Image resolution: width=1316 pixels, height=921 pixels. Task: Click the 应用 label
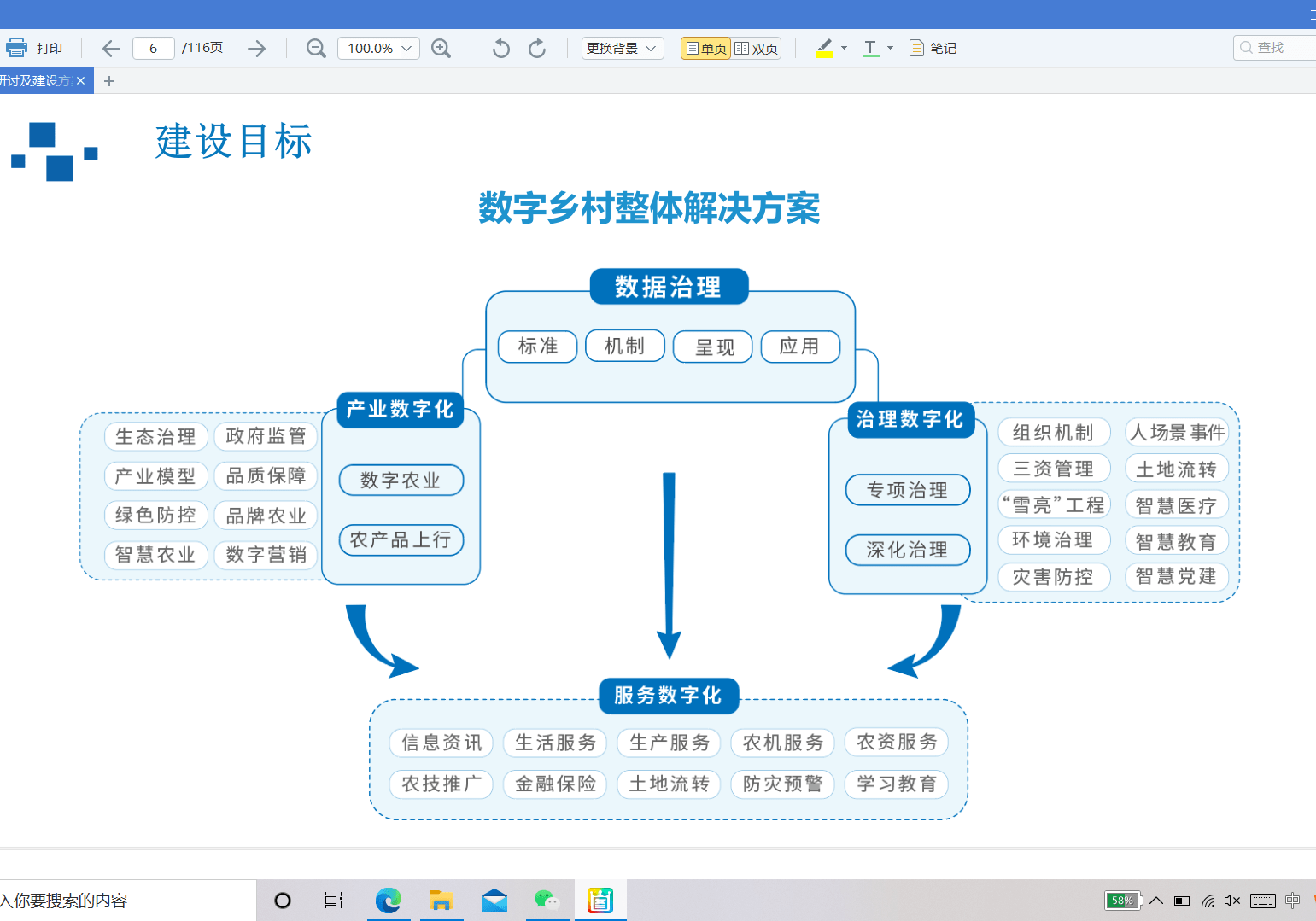point(800,346)
